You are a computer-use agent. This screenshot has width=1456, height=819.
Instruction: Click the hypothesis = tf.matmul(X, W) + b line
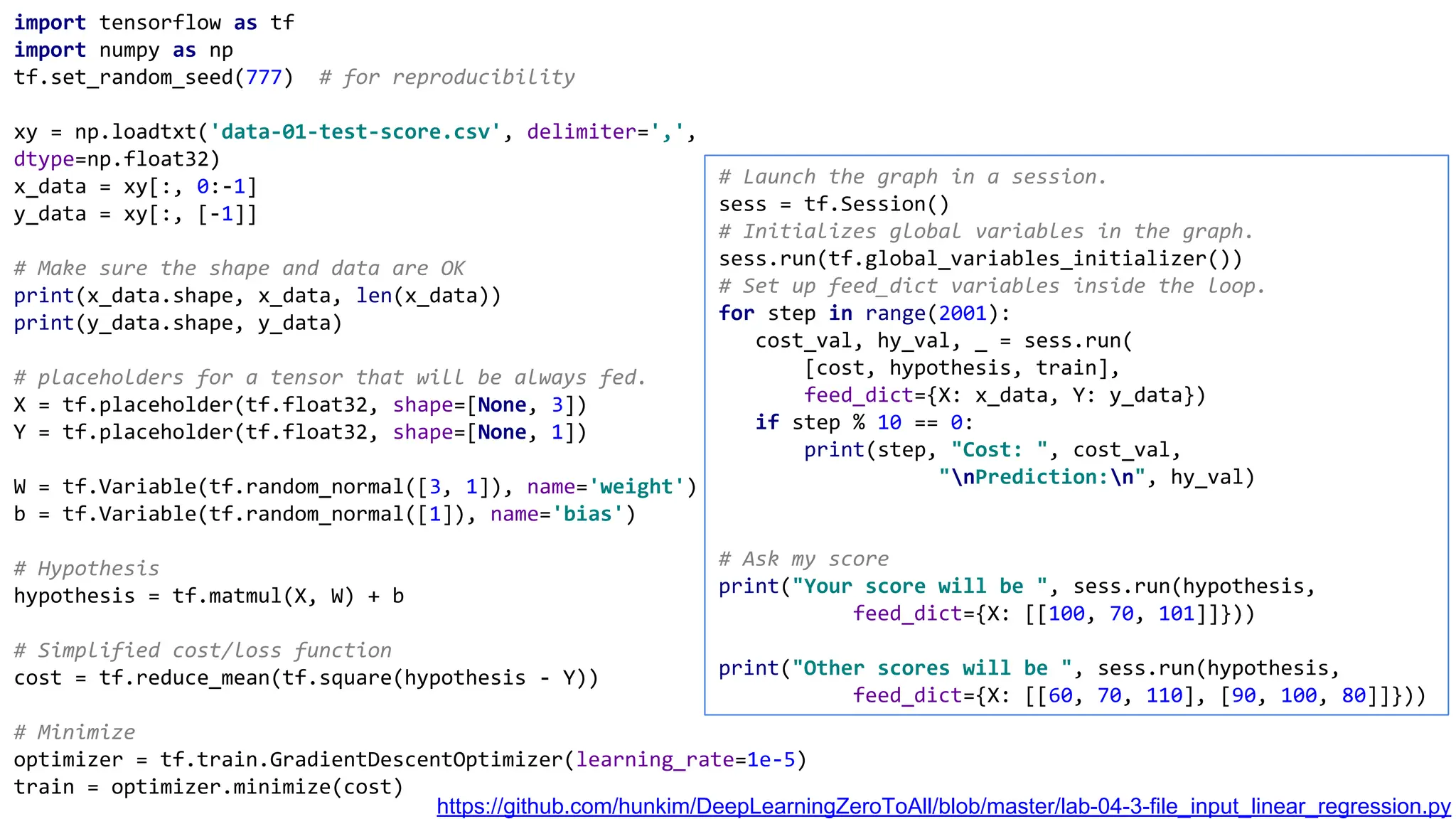(208, 596)
